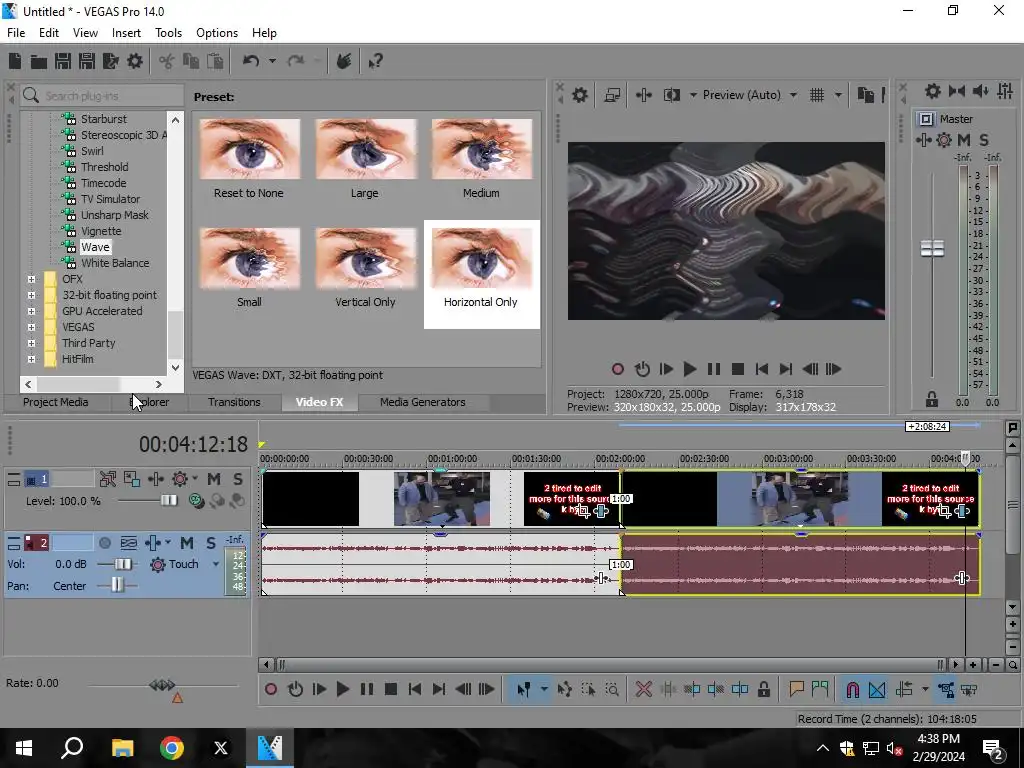Open the Tools menu

tap(168, 33)
